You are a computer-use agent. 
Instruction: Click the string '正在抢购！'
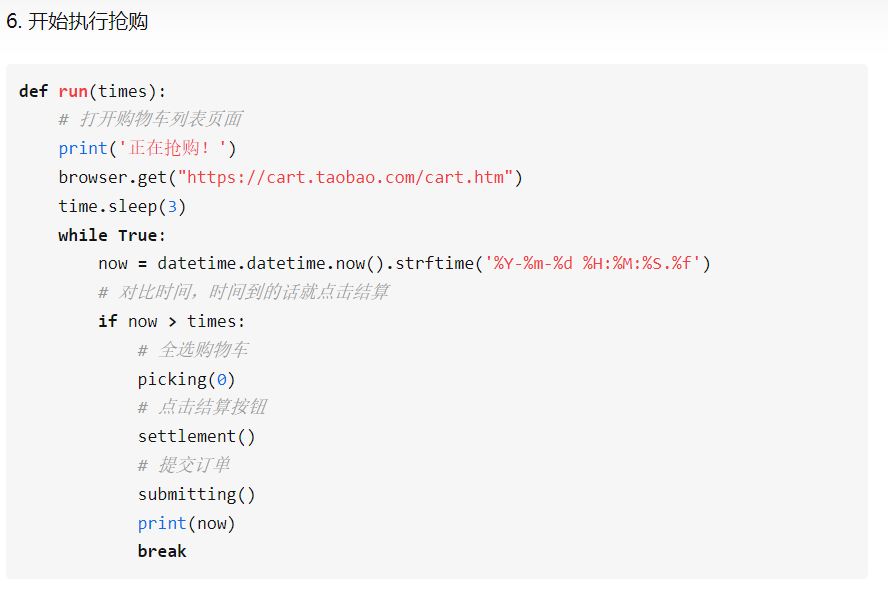tap(172, 148)
